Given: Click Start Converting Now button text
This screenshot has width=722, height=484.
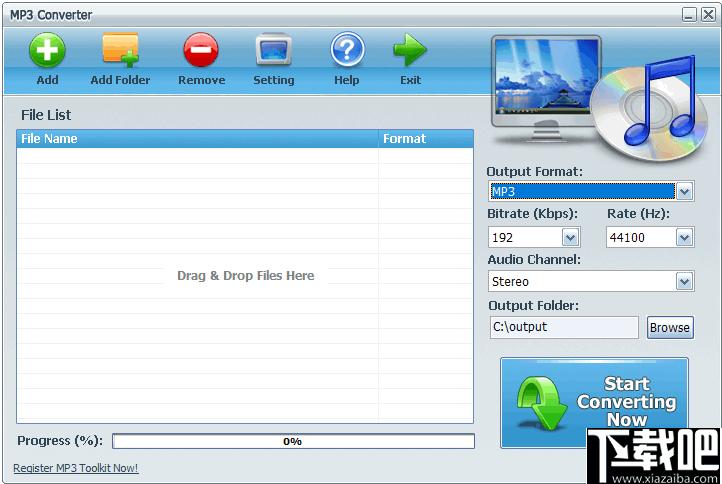Looking at the screenshot, I should click(627, 402).
